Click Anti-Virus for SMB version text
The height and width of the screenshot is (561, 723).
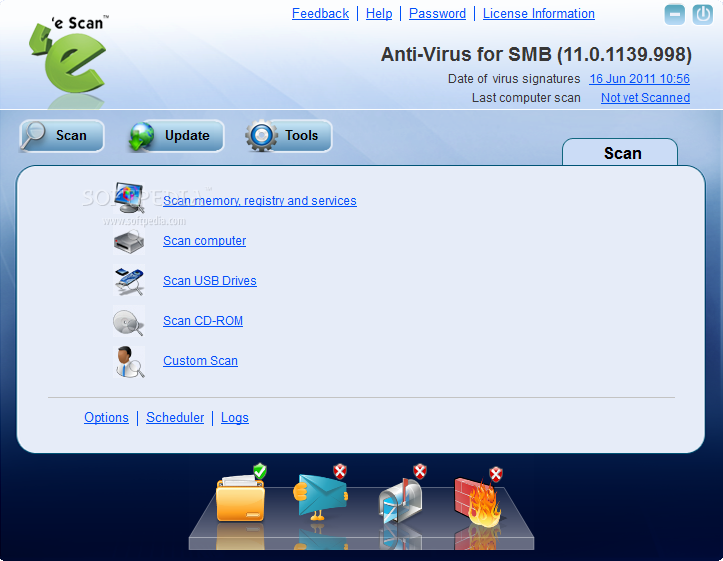[x=536, y=54]
